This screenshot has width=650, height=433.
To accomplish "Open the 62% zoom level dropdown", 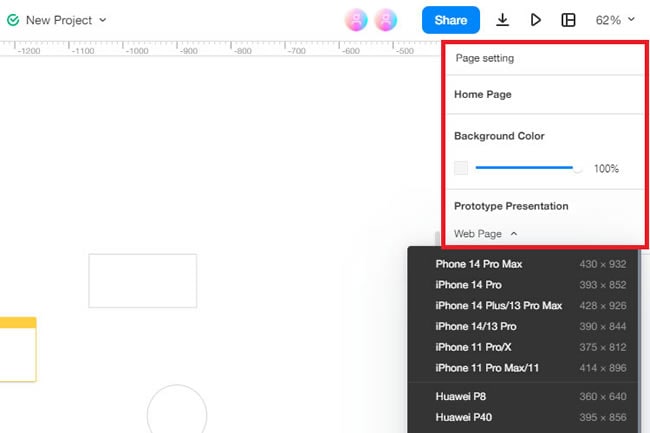I will tap(615, 20).
